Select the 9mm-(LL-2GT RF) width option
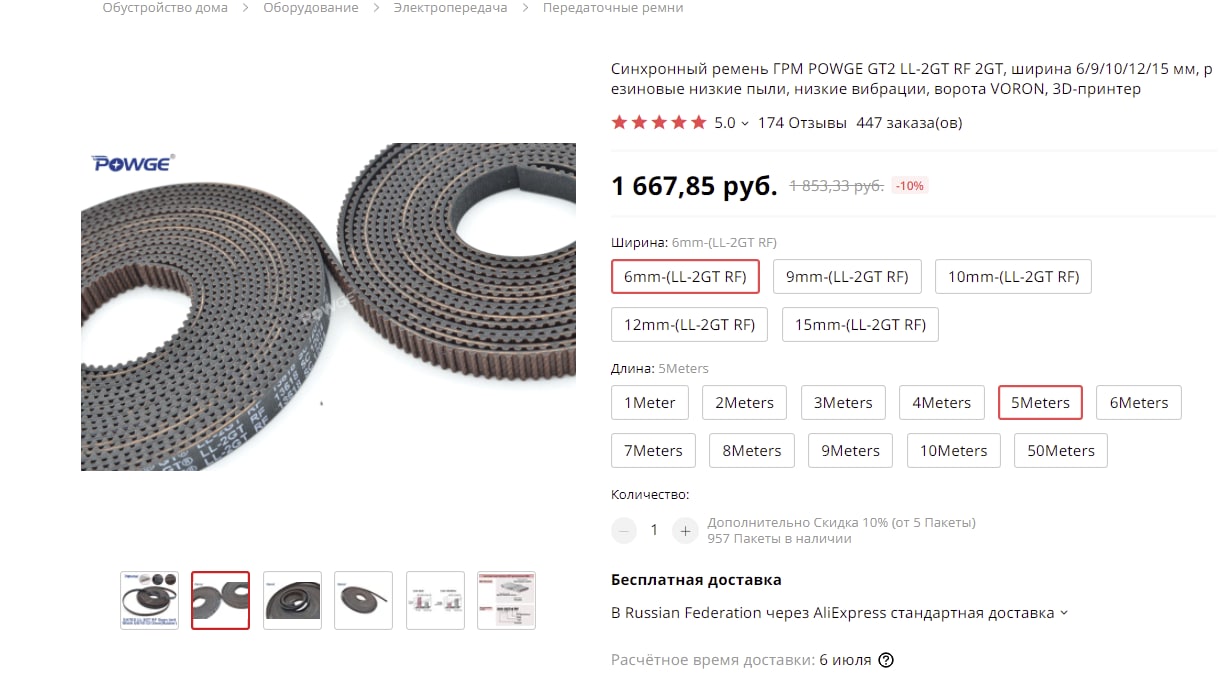The width and height of the screenshot is (1223, 691). coord(847,277)
